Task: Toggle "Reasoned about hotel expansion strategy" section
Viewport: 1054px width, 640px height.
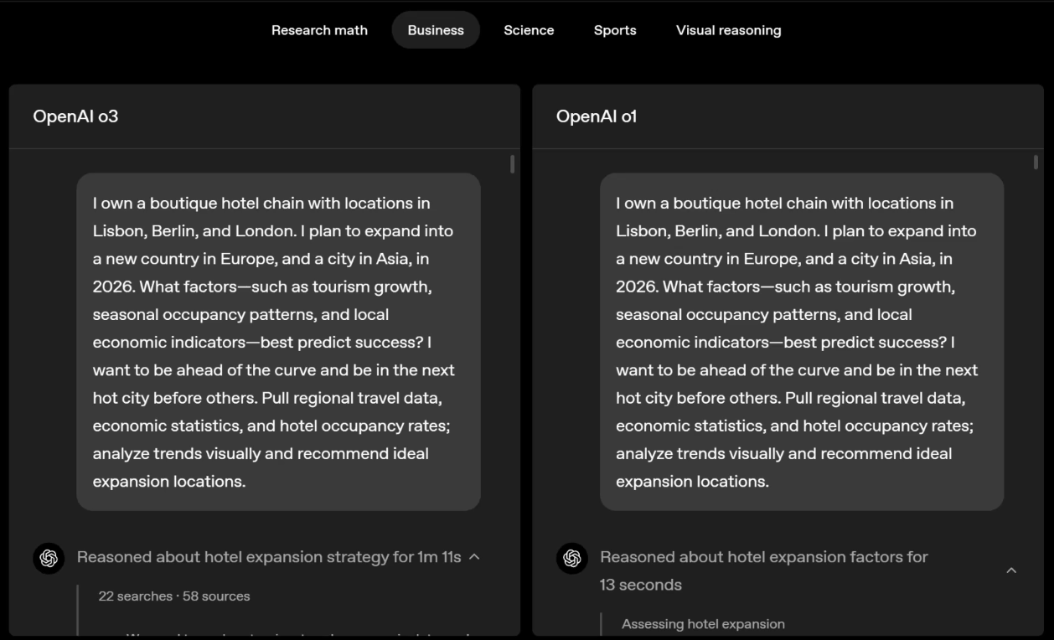Action: coord(268,557)
